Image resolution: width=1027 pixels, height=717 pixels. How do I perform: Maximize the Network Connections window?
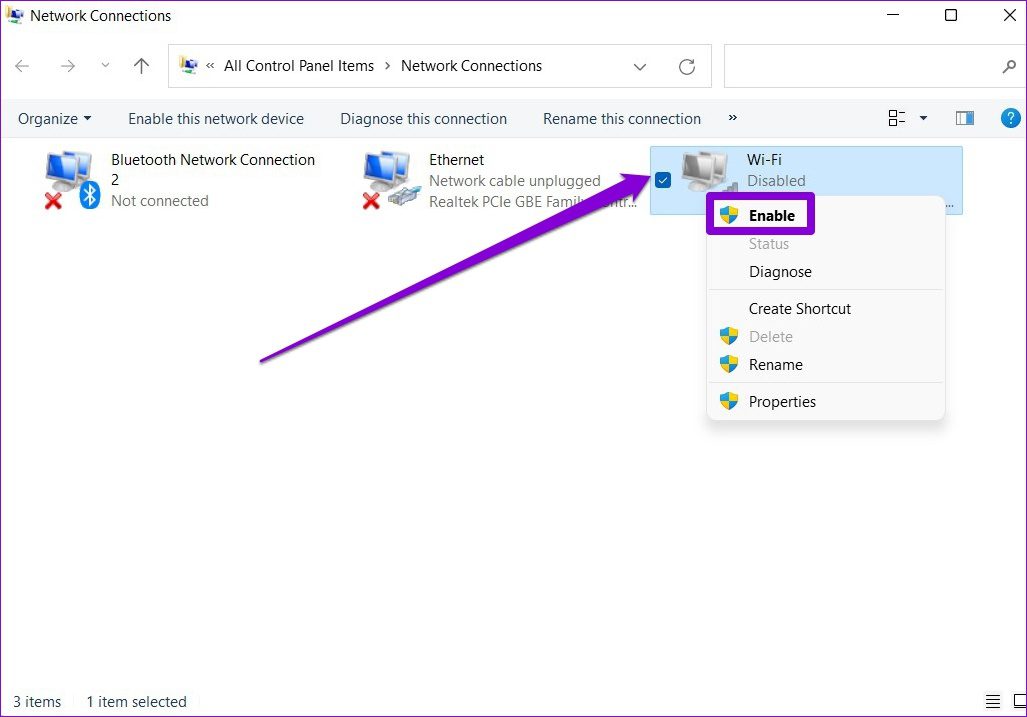(x=951, y=15)
